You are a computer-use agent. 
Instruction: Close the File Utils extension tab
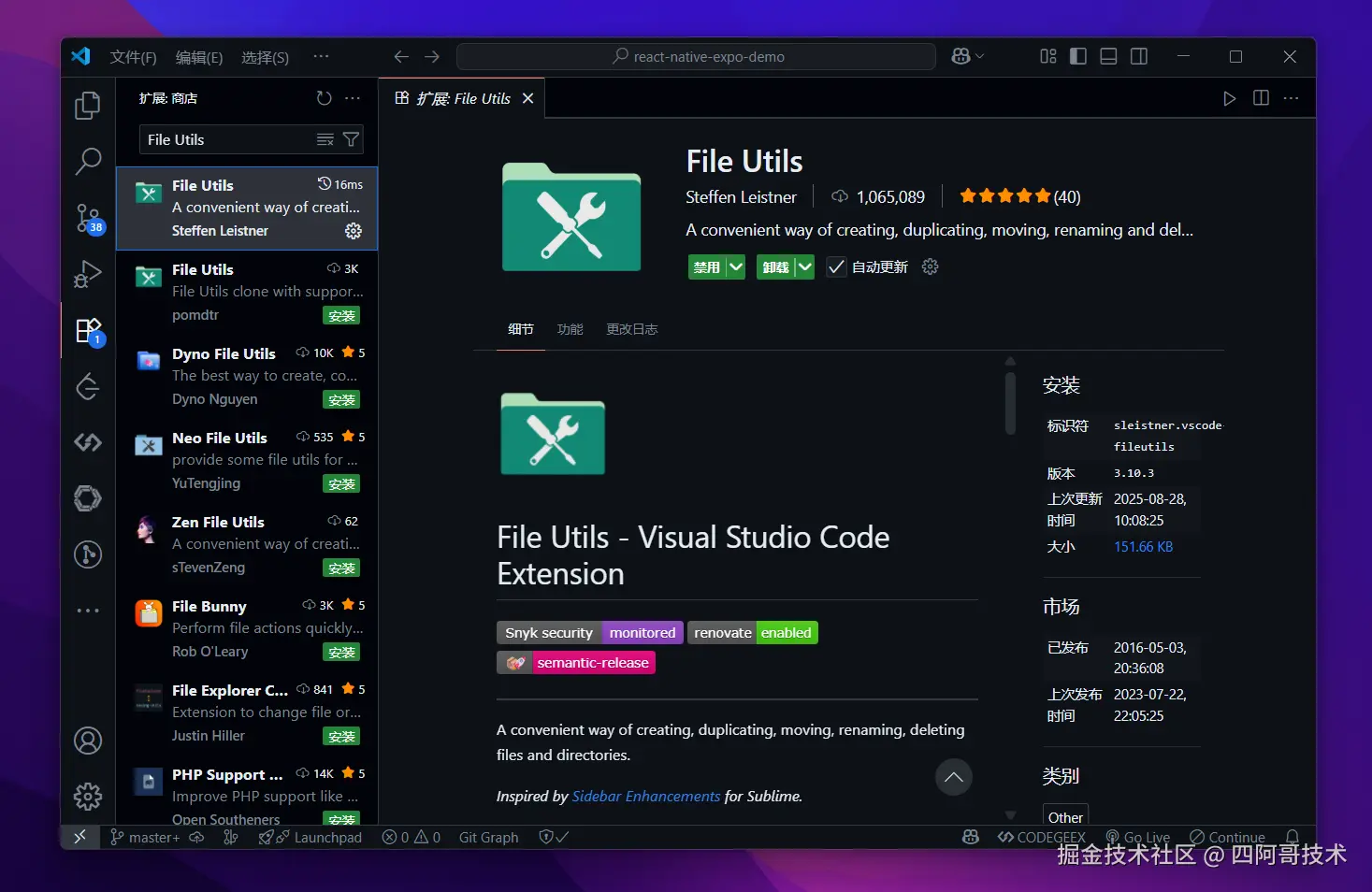(527, 98)
